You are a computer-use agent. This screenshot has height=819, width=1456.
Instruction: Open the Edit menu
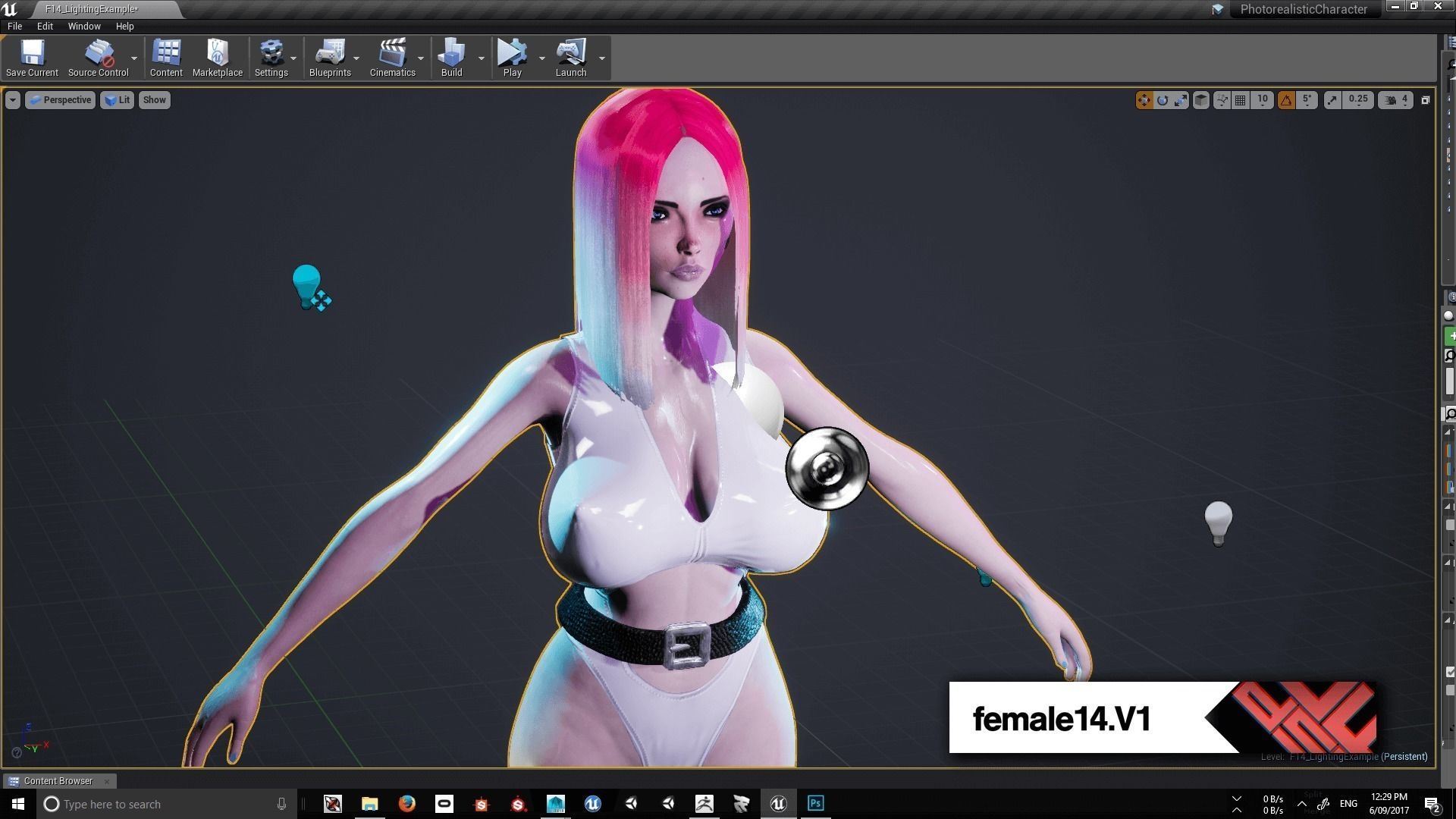45,26
